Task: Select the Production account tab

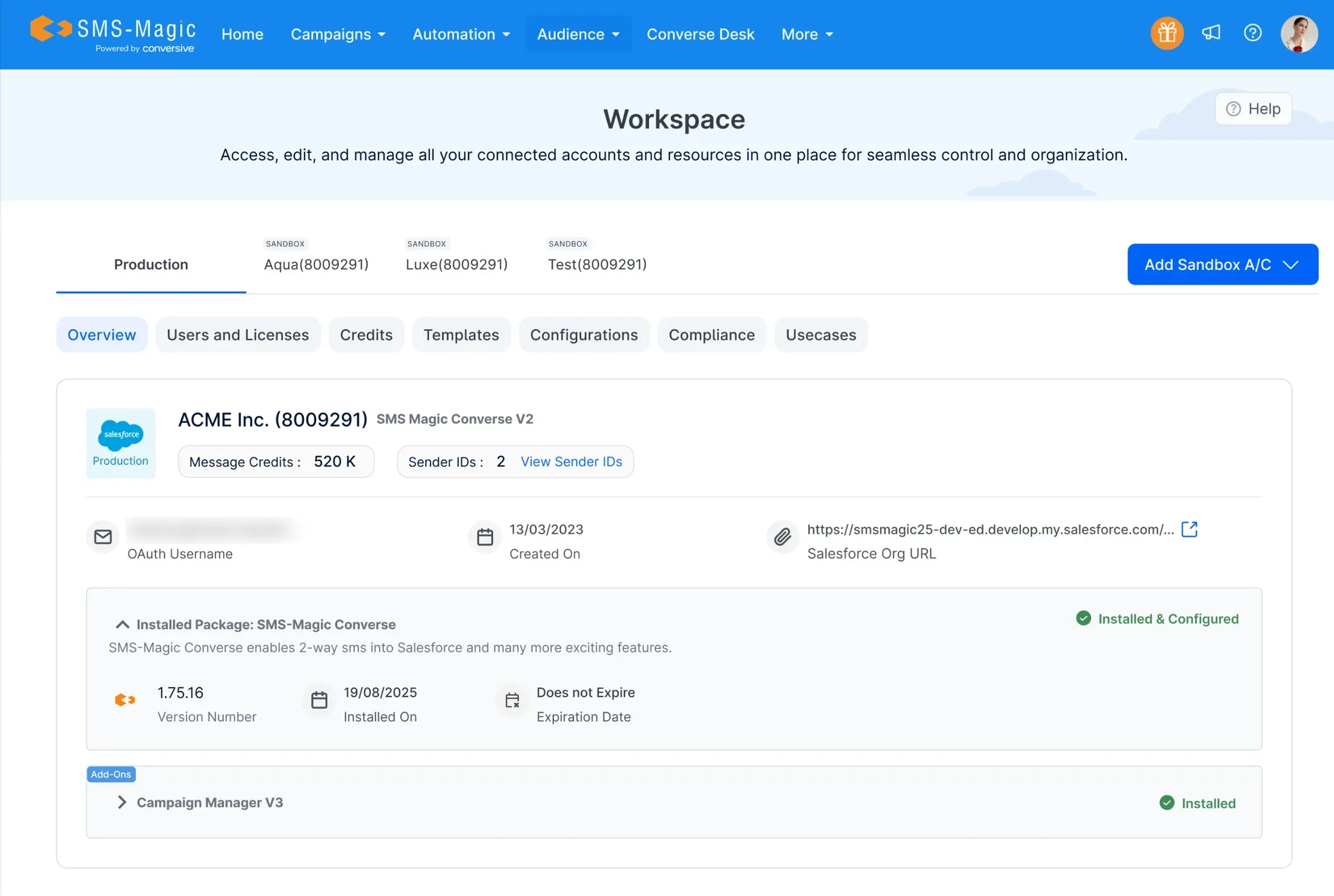Action: 151,264
